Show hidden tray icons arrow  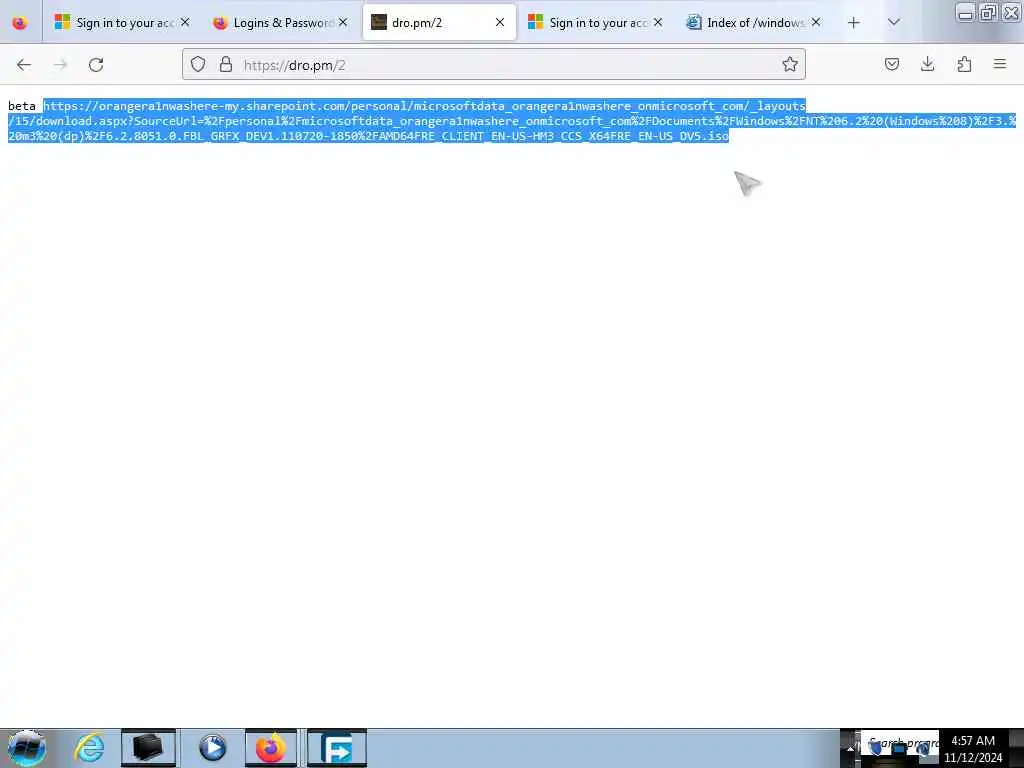pyautogui.click(x=849, y=748)
